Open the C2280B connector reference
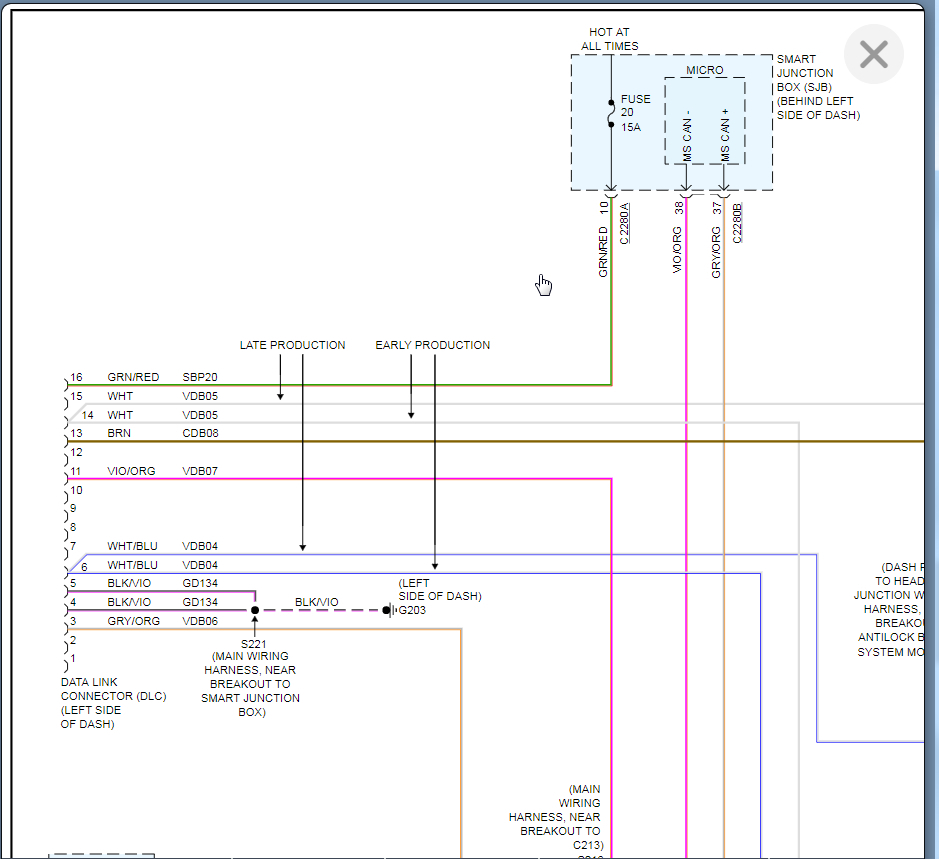The height and width of the screenshot is (859, 939). pyautogui.click(x=737, y=224)
